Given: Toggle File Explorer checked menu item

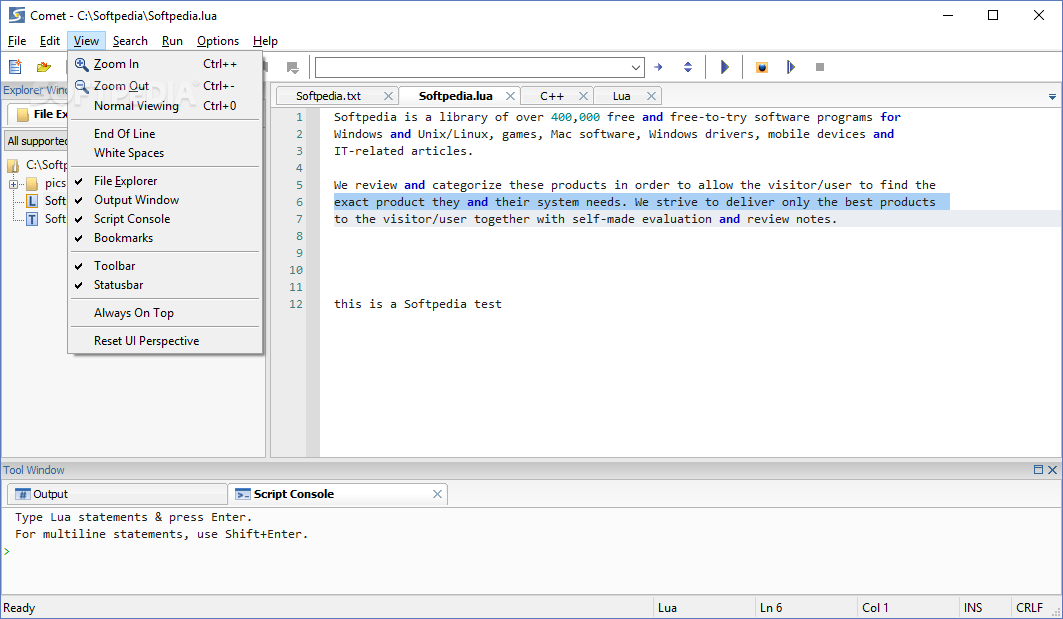Looking at the screenshot, I should point(165,181).
